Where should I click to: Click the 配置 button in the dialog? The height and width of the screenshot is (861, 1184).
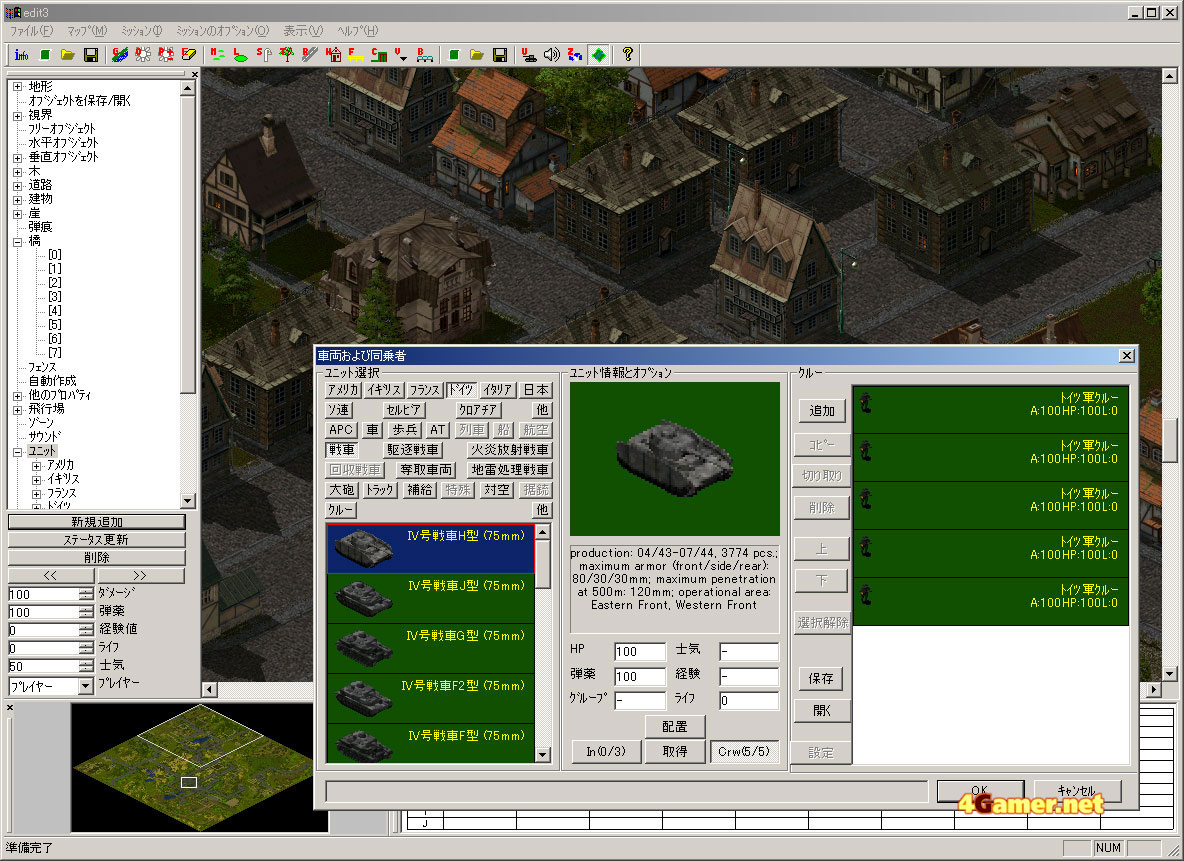(675, 727)
